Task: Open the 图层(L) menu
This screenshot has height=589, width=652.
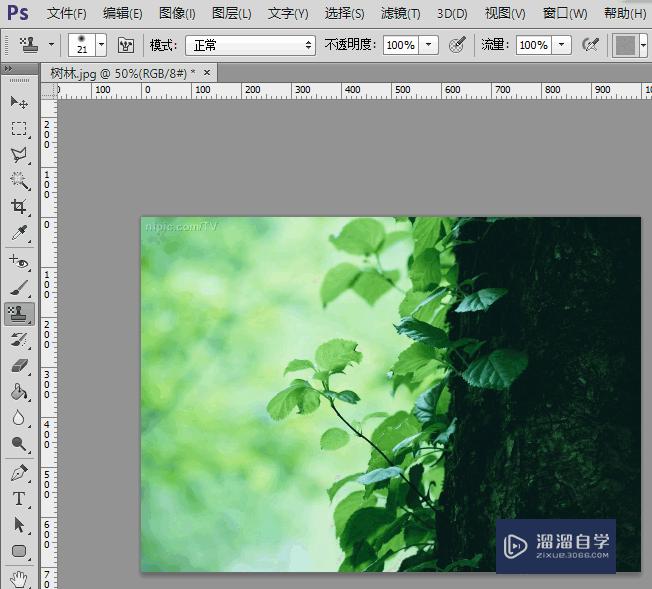Action: (x=232, y=14)
